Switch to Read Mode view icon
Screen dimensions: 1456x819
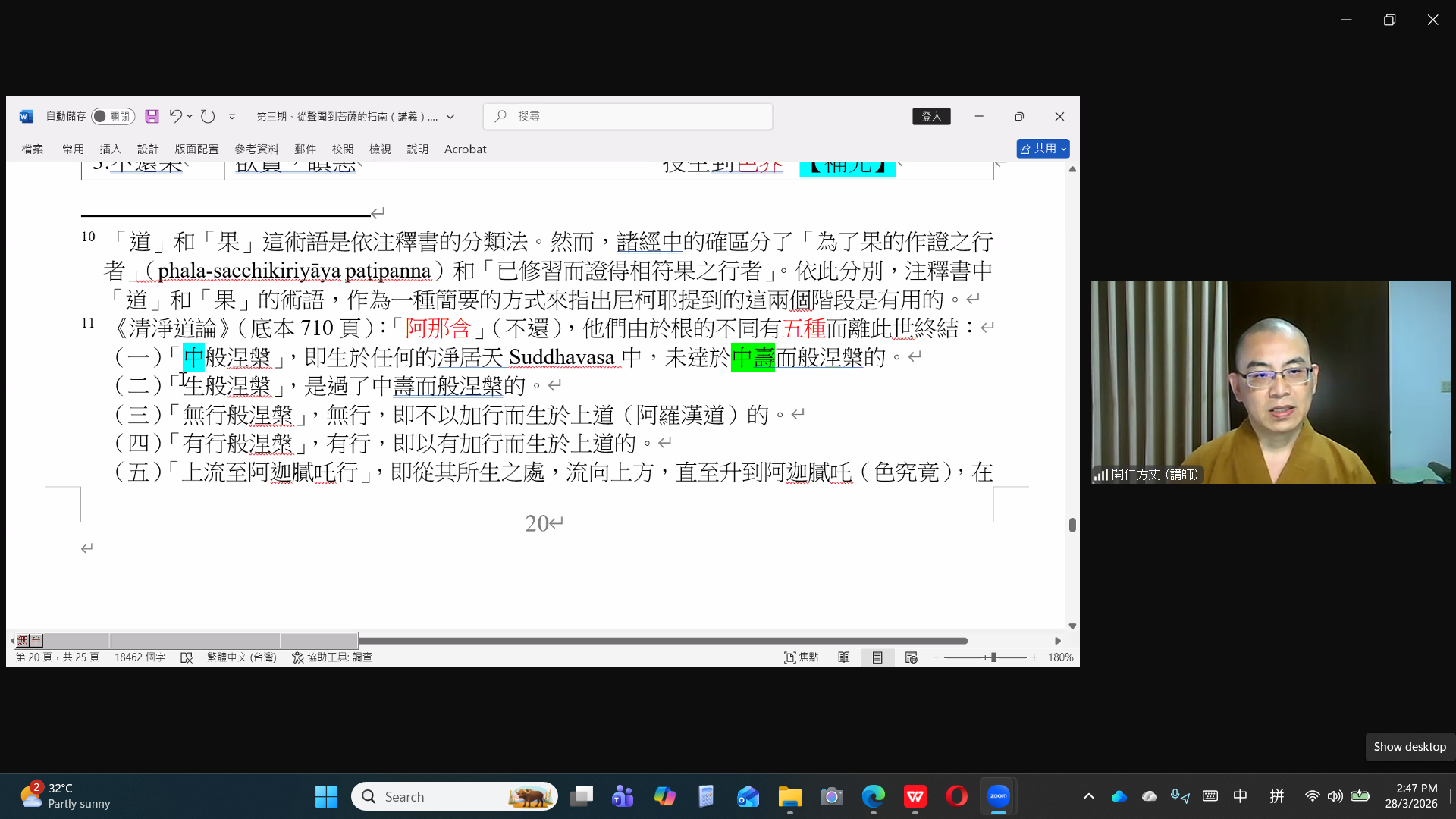pos(843,657)
